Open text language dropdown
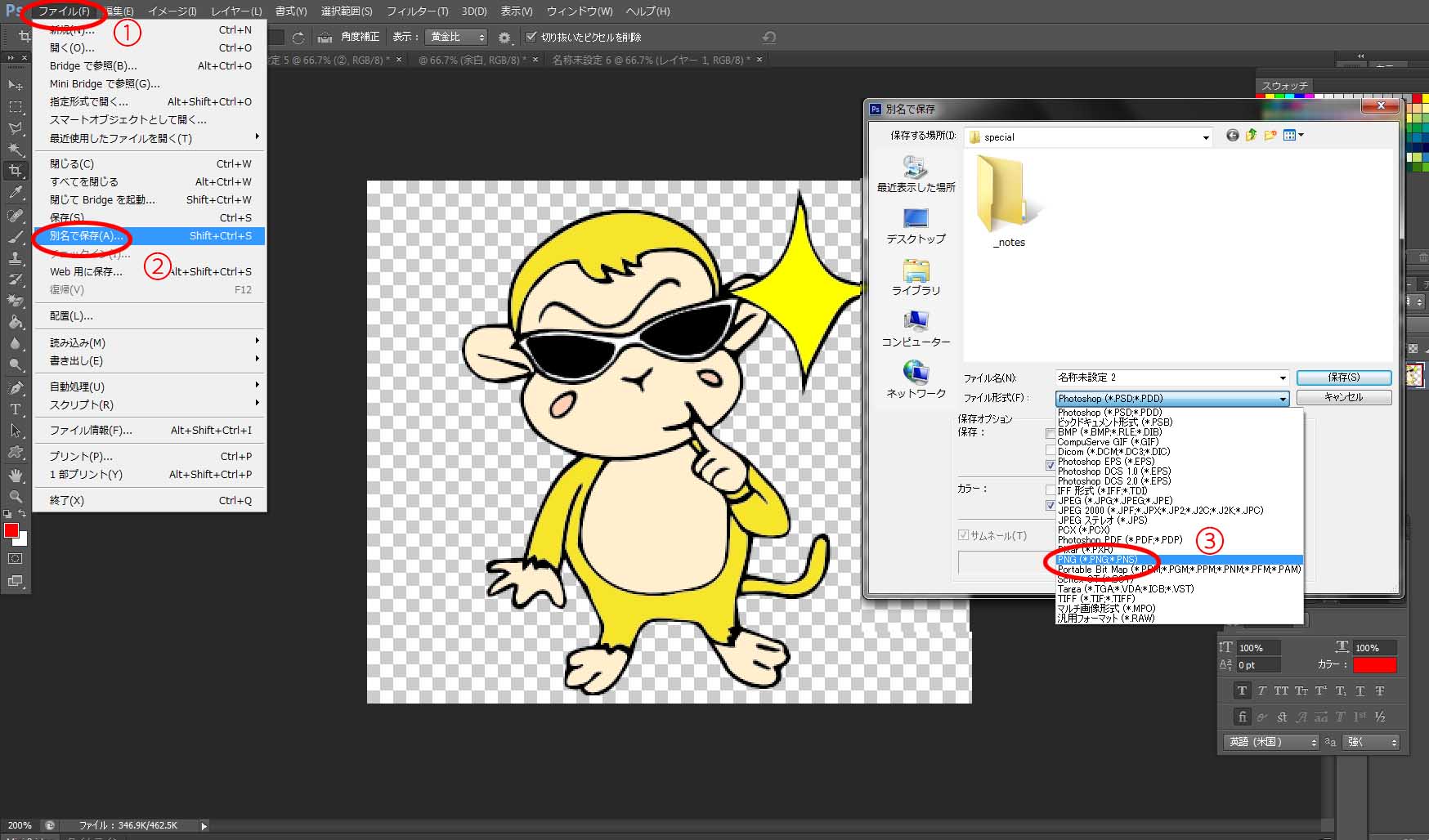The width and height of the screenshot is (1429, 840). click(x=1271, y=742)
